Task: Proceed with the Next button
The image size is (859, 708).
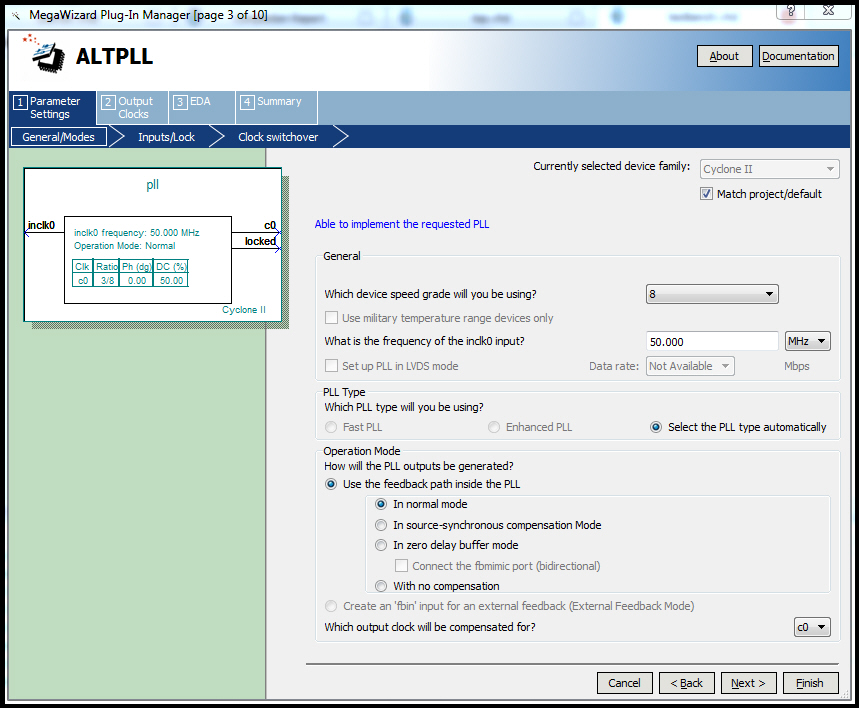Action: 748,683
